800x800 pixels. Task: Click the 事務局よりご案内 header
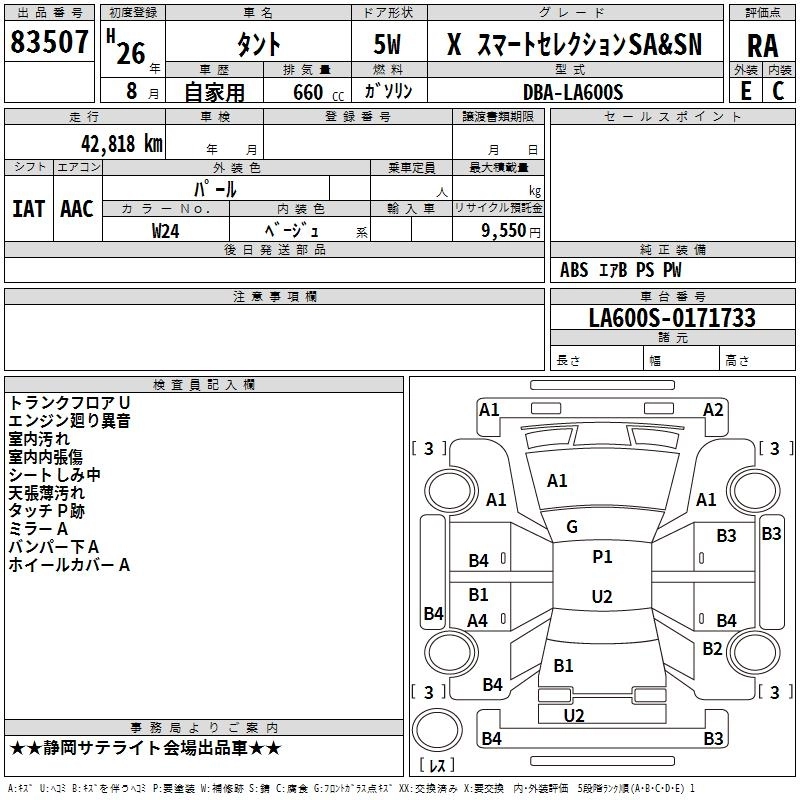204,728
